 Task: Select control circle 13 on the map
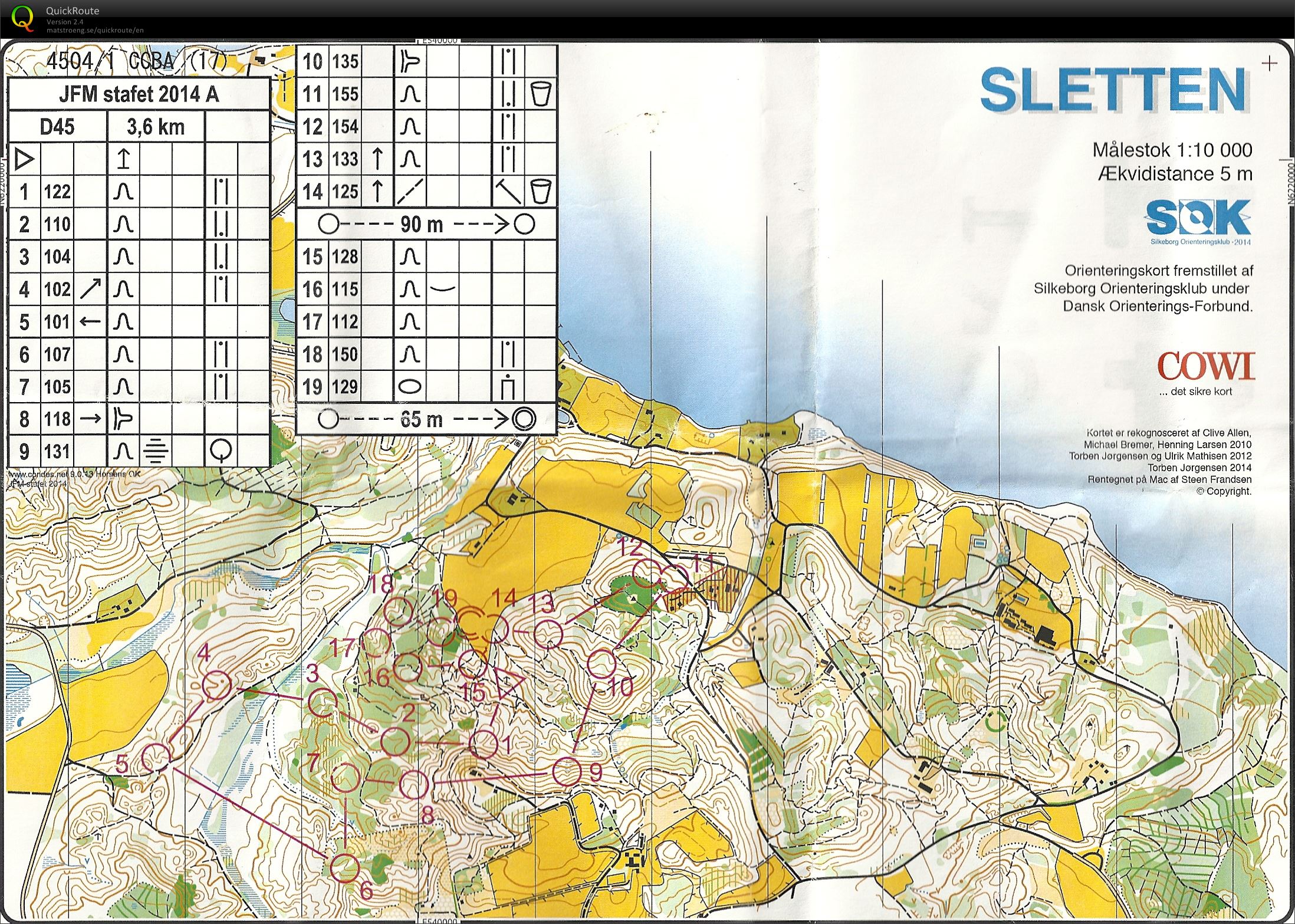[x=548, y=634]
